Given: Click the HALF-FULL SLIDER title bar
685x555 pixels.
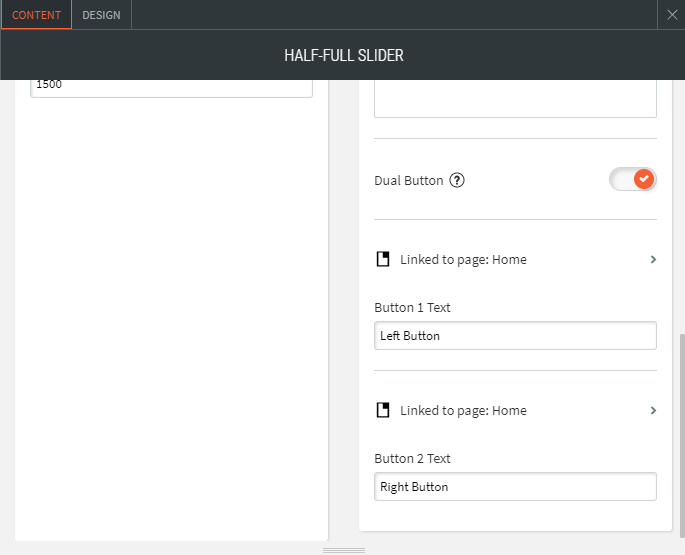Looking at the screenshot, I should (343, 55).
